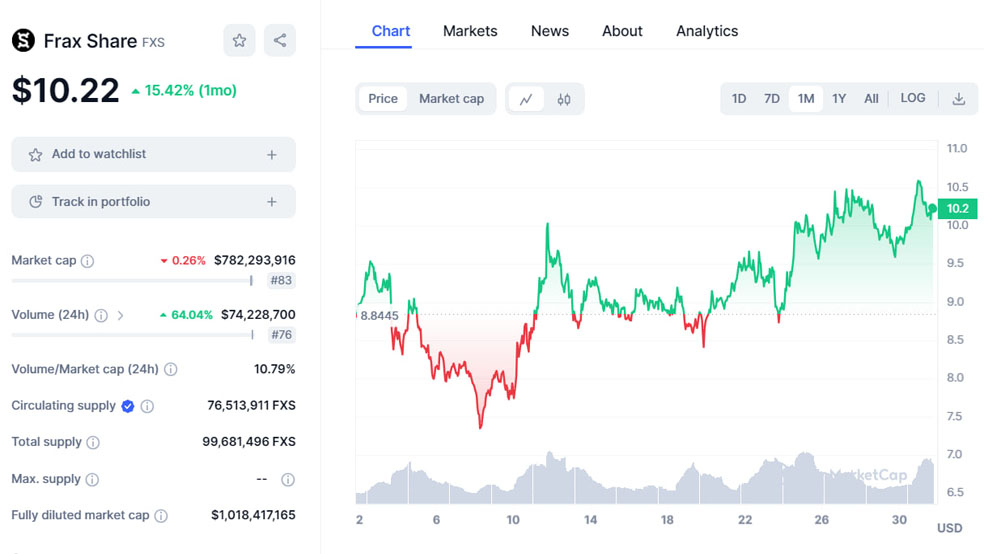Click pie icon in Track in portfolio
984x554 pixels.
tap(36, 201)
